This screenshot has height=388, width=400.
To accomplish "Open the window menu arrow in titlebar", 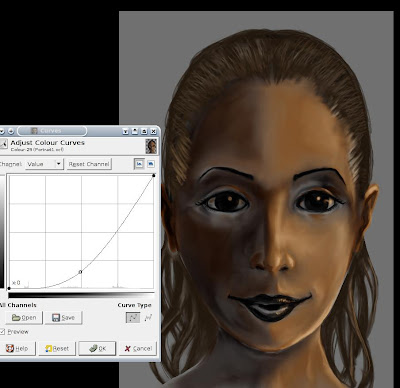I will (2, 131).
